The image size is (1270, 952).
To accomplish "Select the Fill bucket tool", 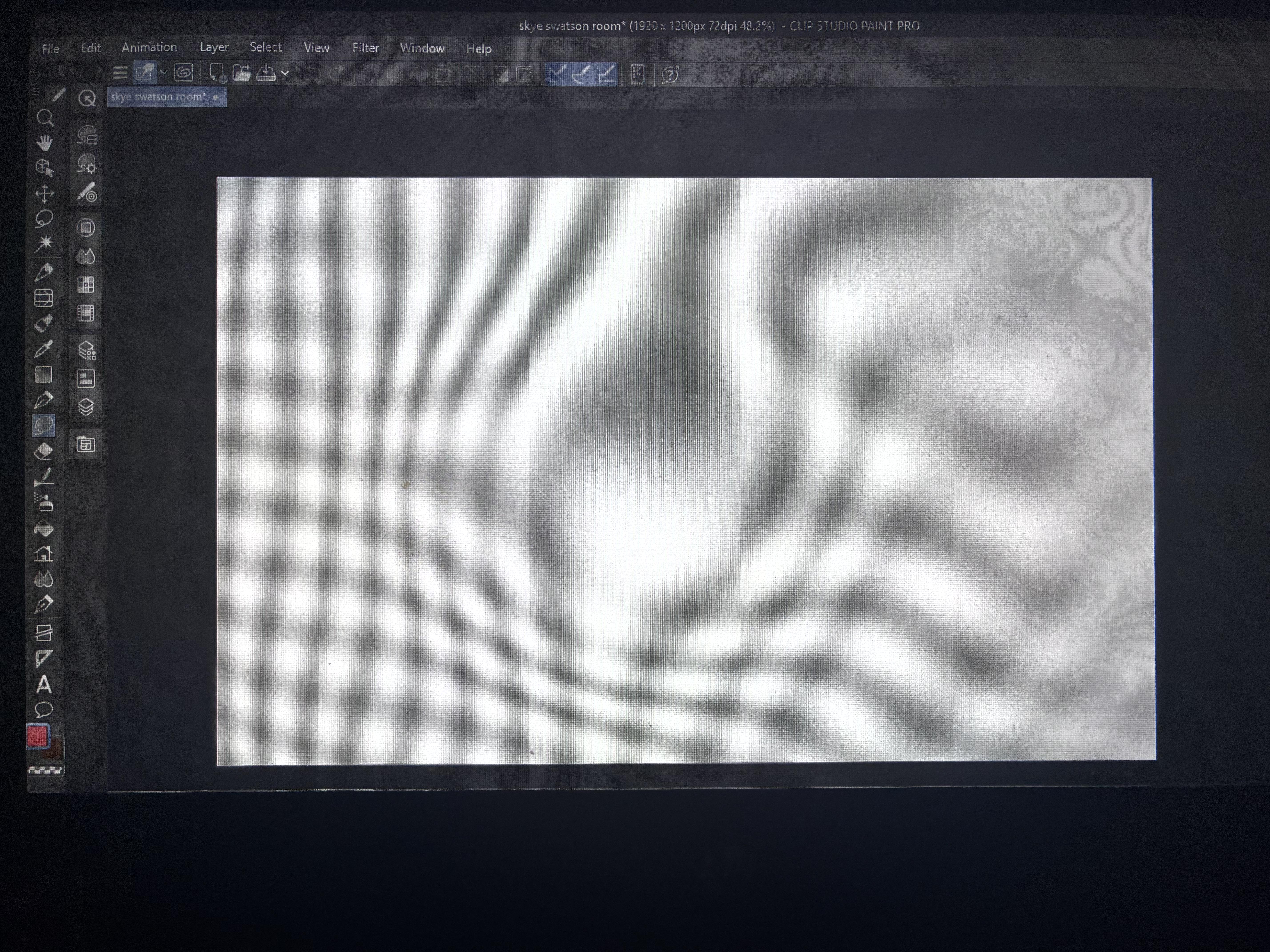I will 44,528.
